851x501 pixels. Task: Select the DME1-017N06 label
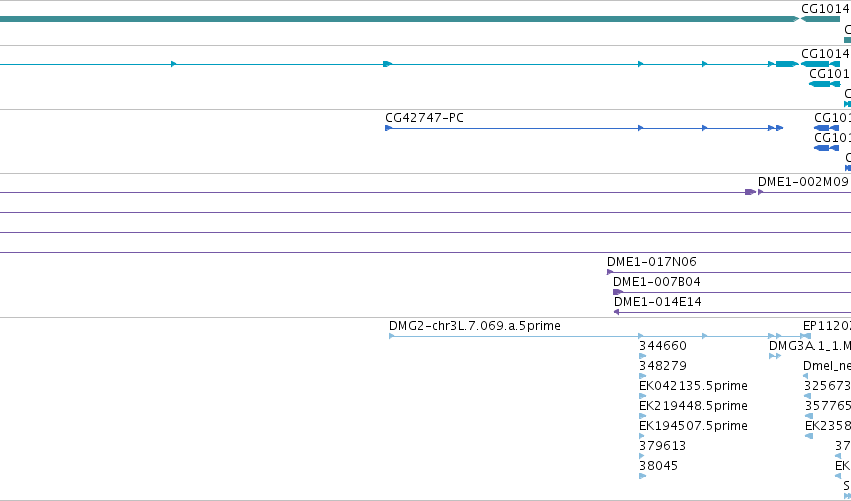(651, 262)
